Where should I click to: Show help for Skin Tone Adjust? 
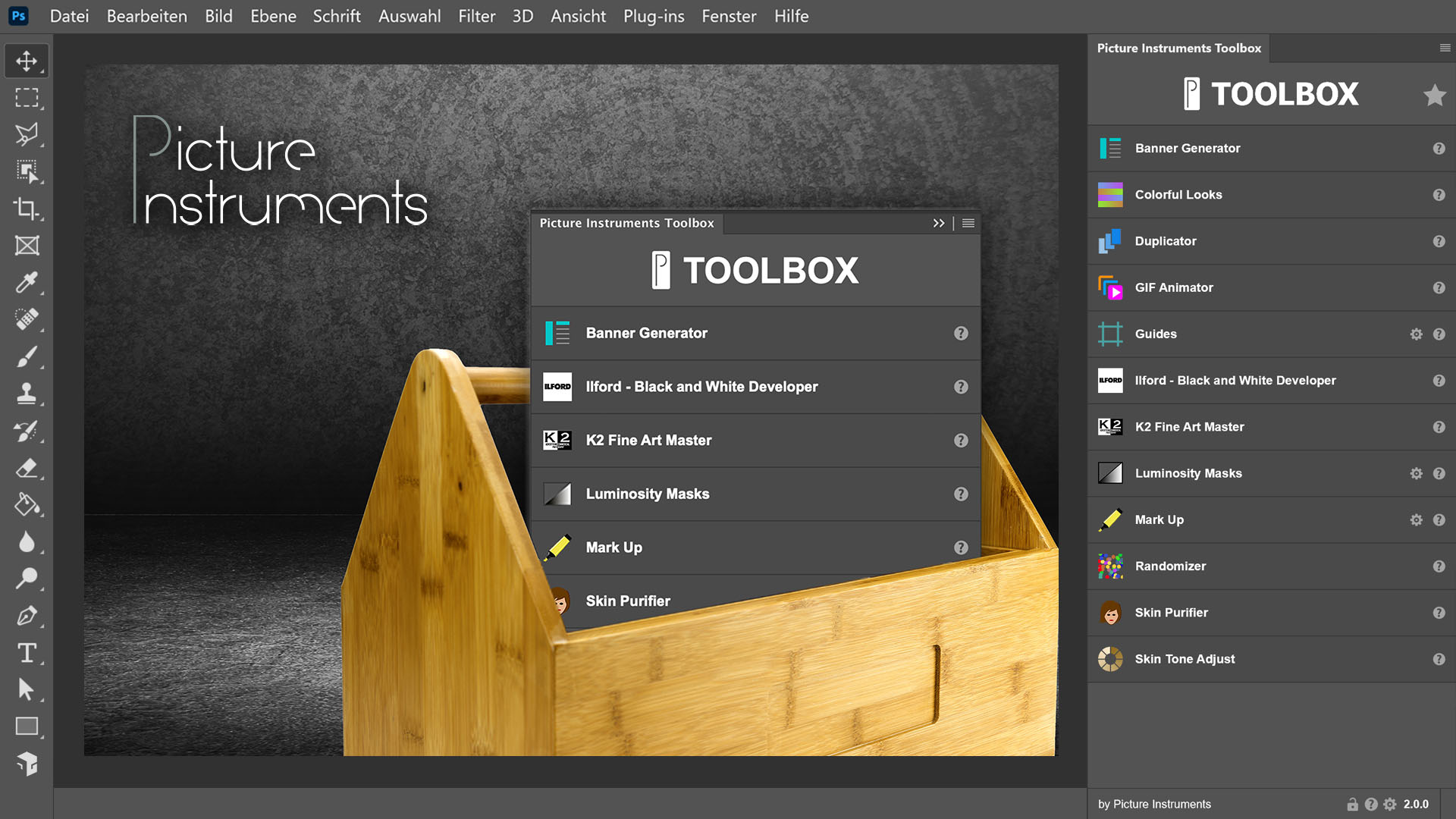tap(1439, 659)
